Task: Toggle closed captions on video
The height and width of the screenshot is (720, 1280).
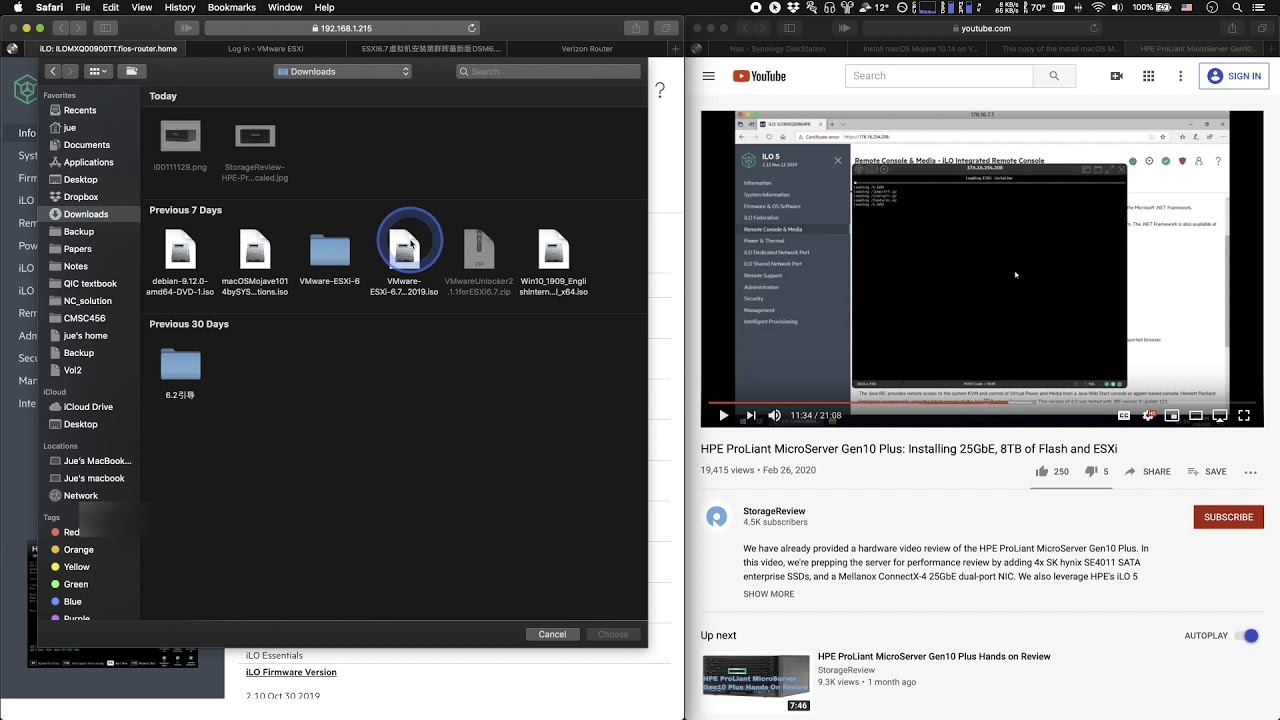Action: pyautogui.click(x=1124, y=415)
